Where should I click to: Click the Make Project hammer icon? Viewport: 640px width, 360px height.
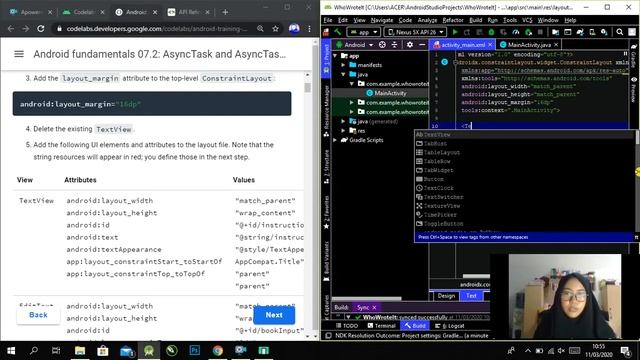point(338,32)
